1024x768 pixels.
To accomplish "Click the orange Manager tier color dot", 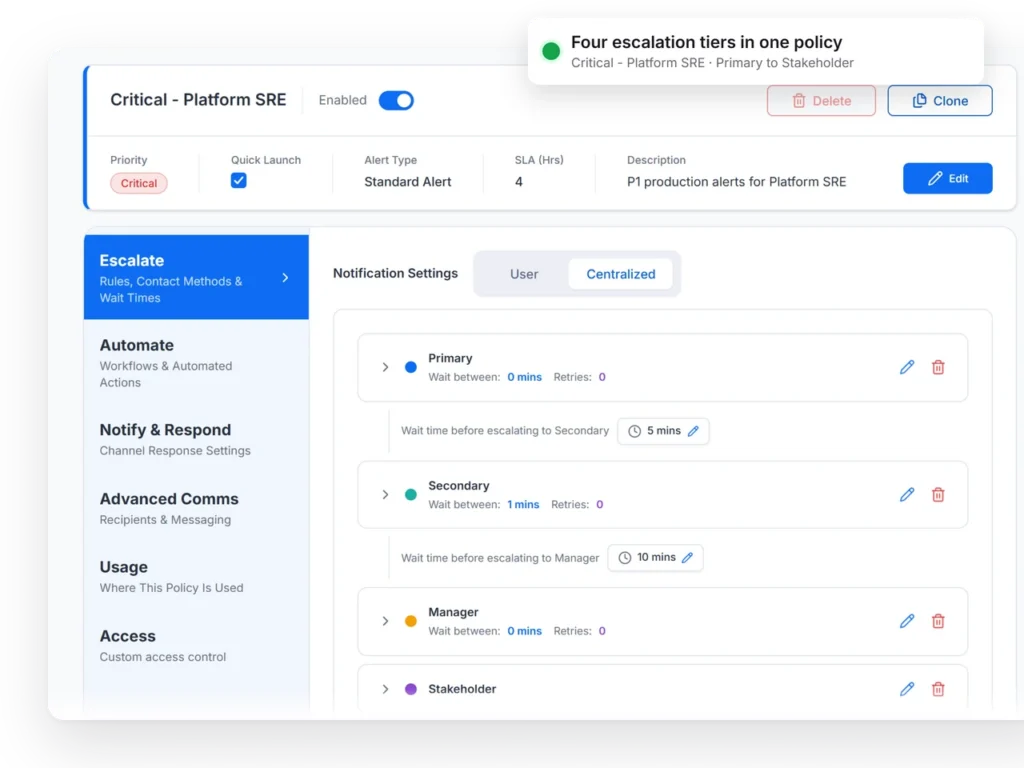I will pos(411,621).
